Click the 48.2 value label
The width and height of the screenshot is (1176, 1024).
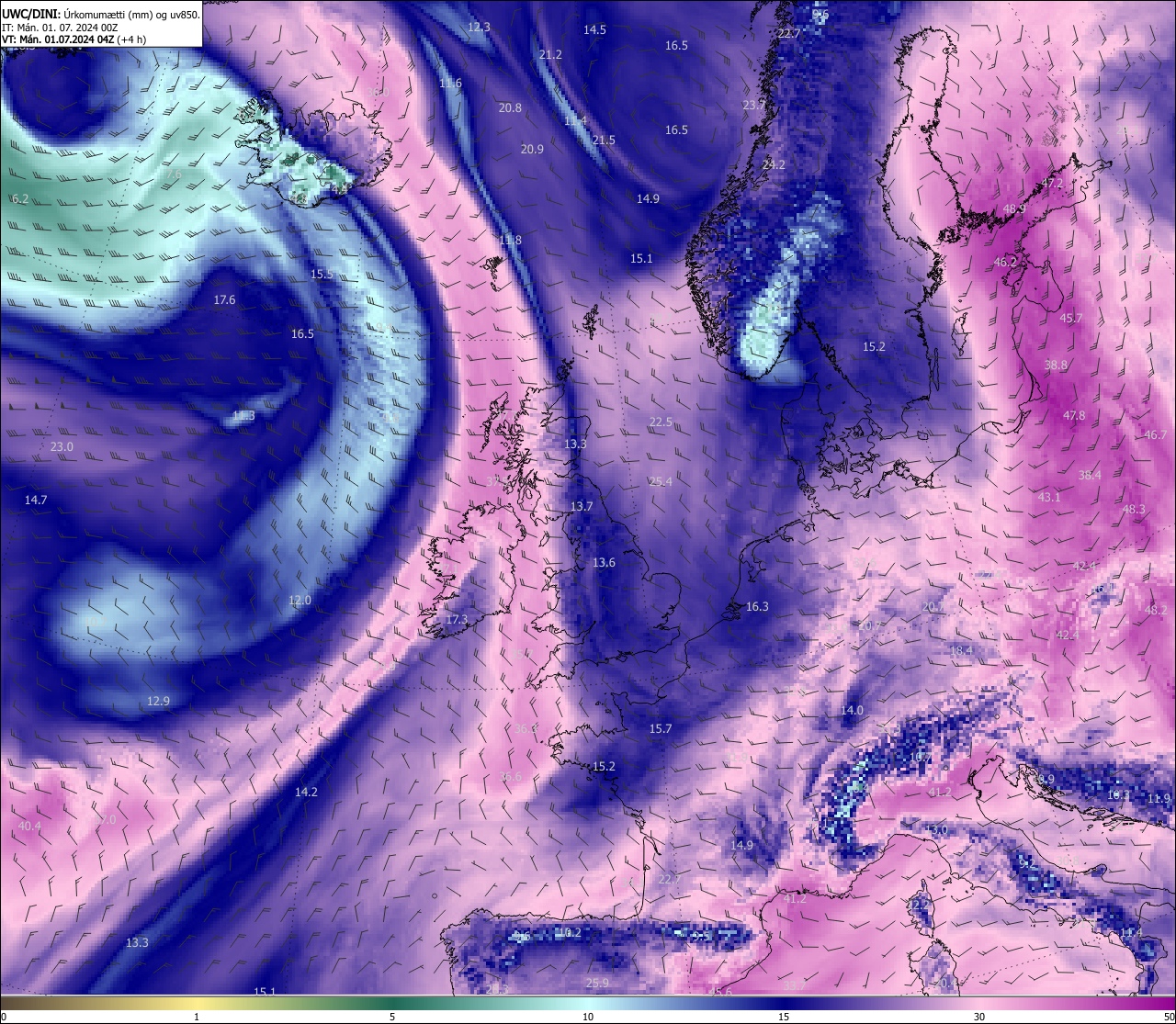pyautogui.click(x=1156, y=611)
